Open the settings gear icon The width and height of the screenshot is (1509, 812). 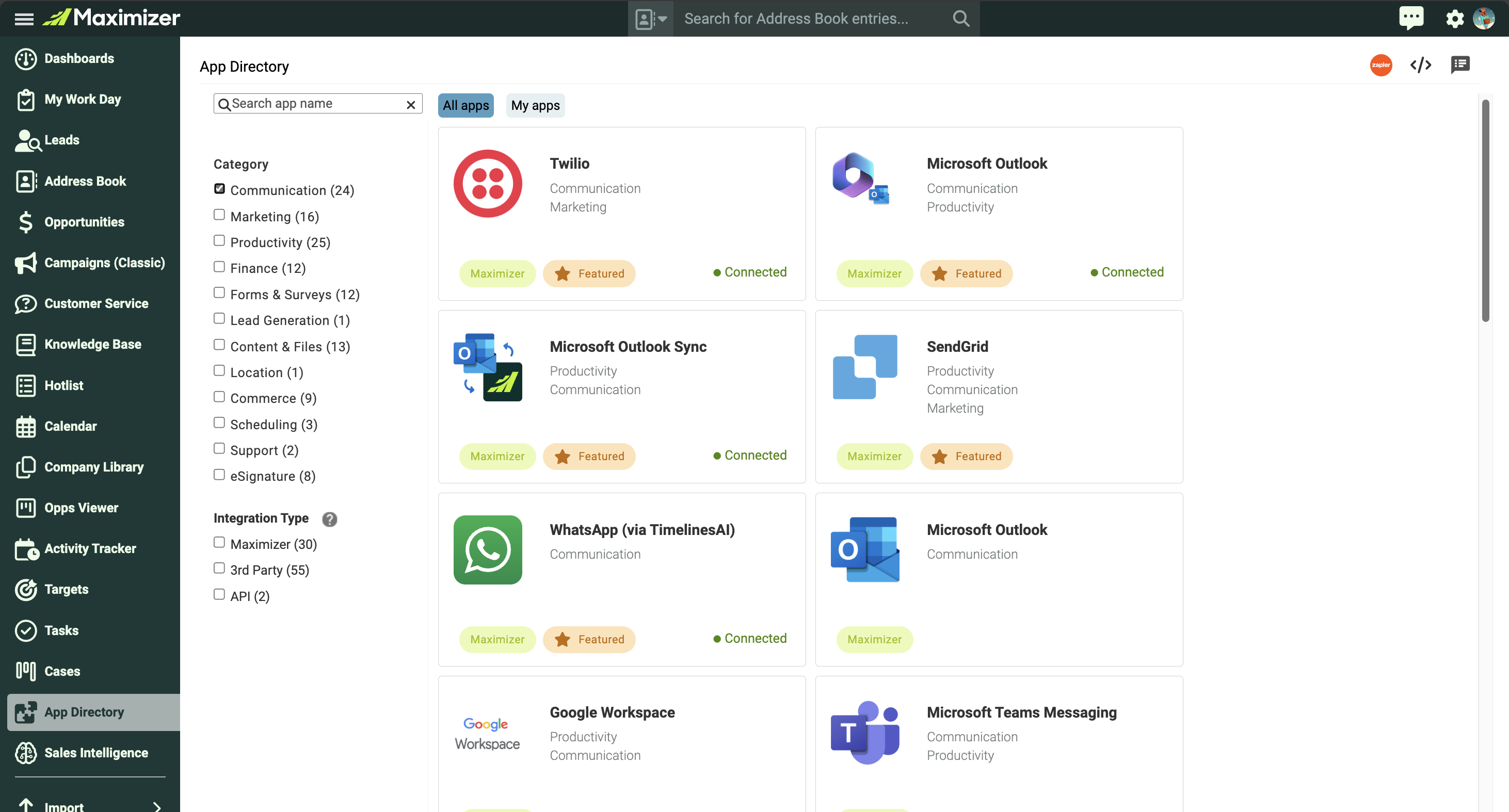point(1454,19)
